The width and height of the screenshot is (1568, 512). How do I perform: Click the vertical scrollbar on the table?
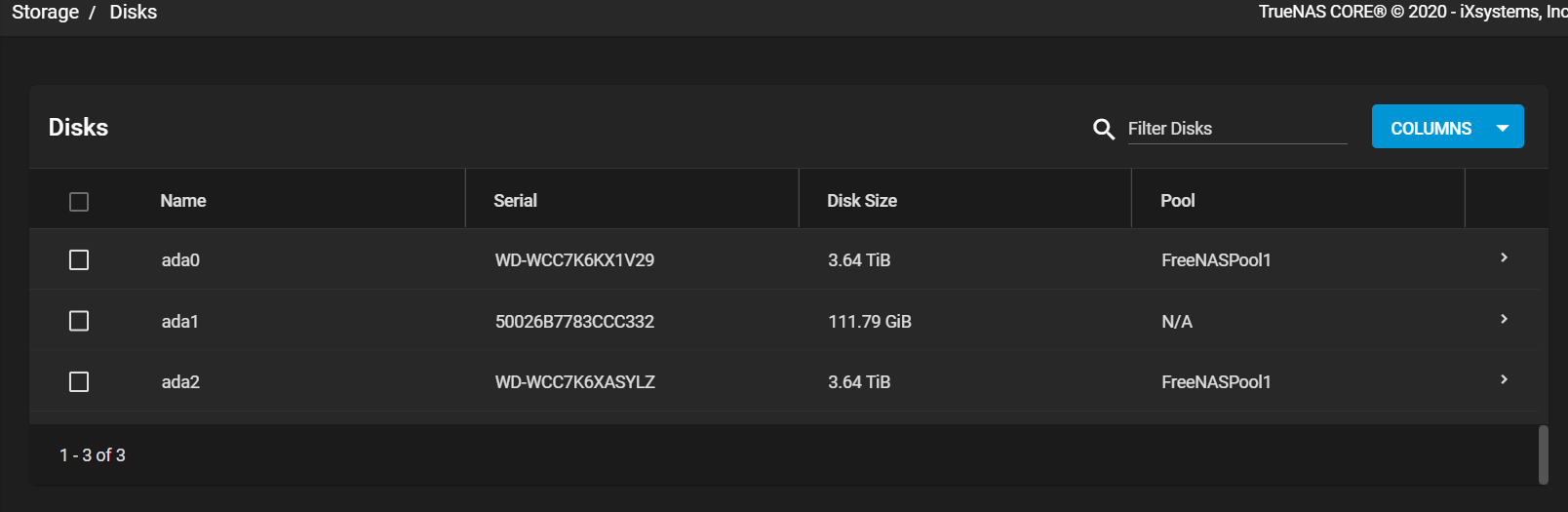pos(1543,454)
